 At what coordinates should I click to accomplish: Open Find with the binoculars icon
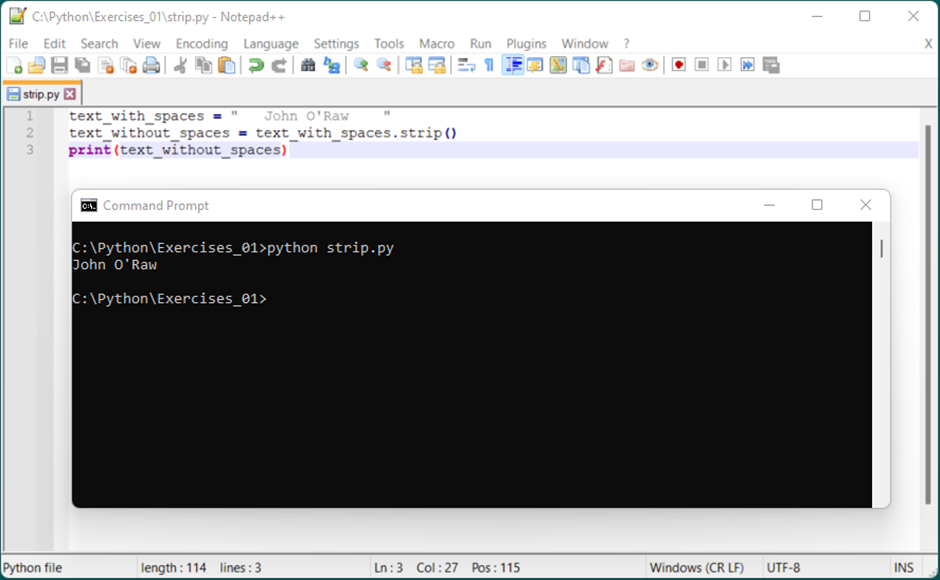308,65
